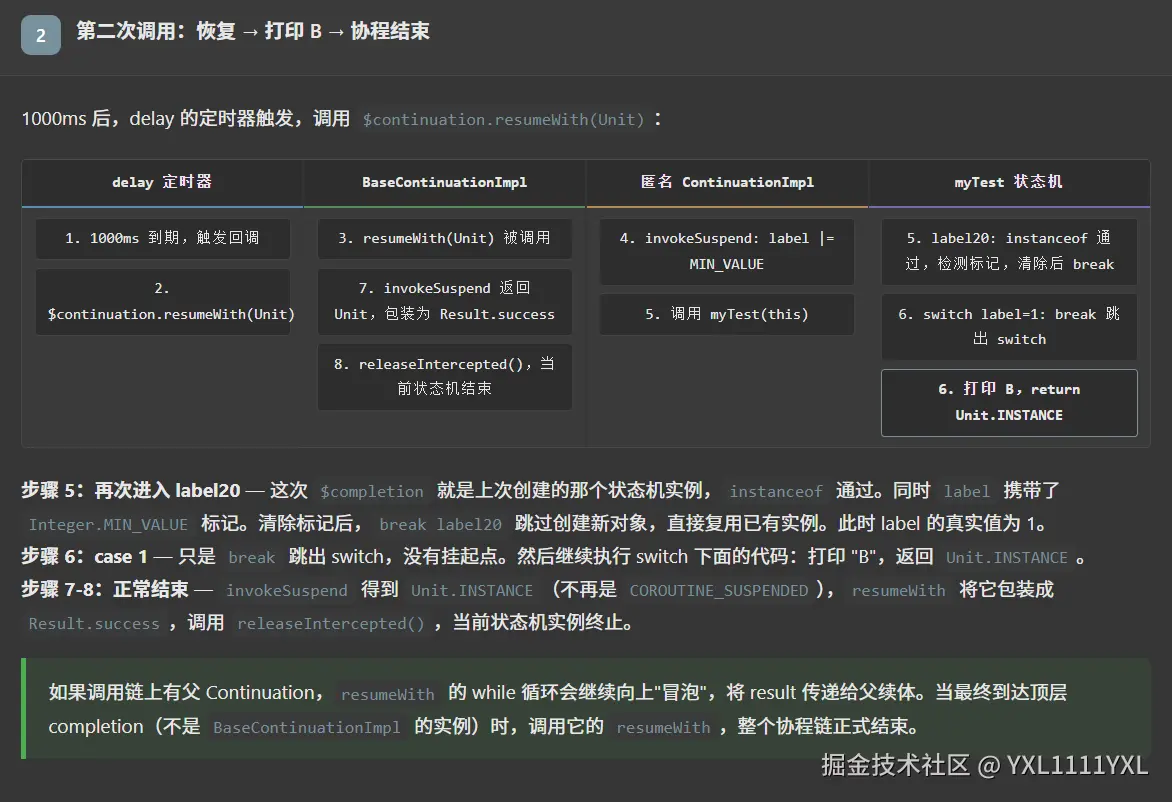Select step card 1. 1000ms 到期，触发回调
Viewport: 1172px width, 802px height.
162,238
